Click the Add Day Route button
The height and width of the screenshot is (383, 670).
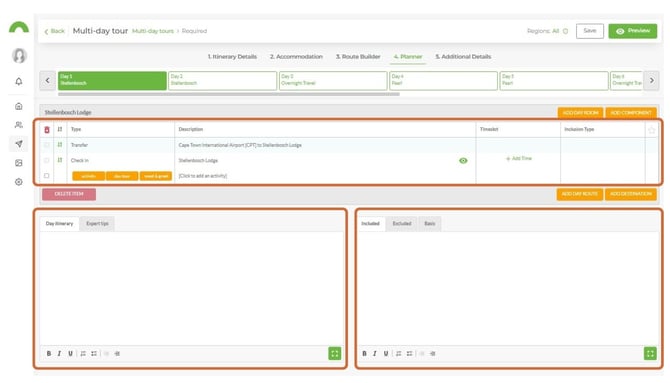tap(579, 194)
